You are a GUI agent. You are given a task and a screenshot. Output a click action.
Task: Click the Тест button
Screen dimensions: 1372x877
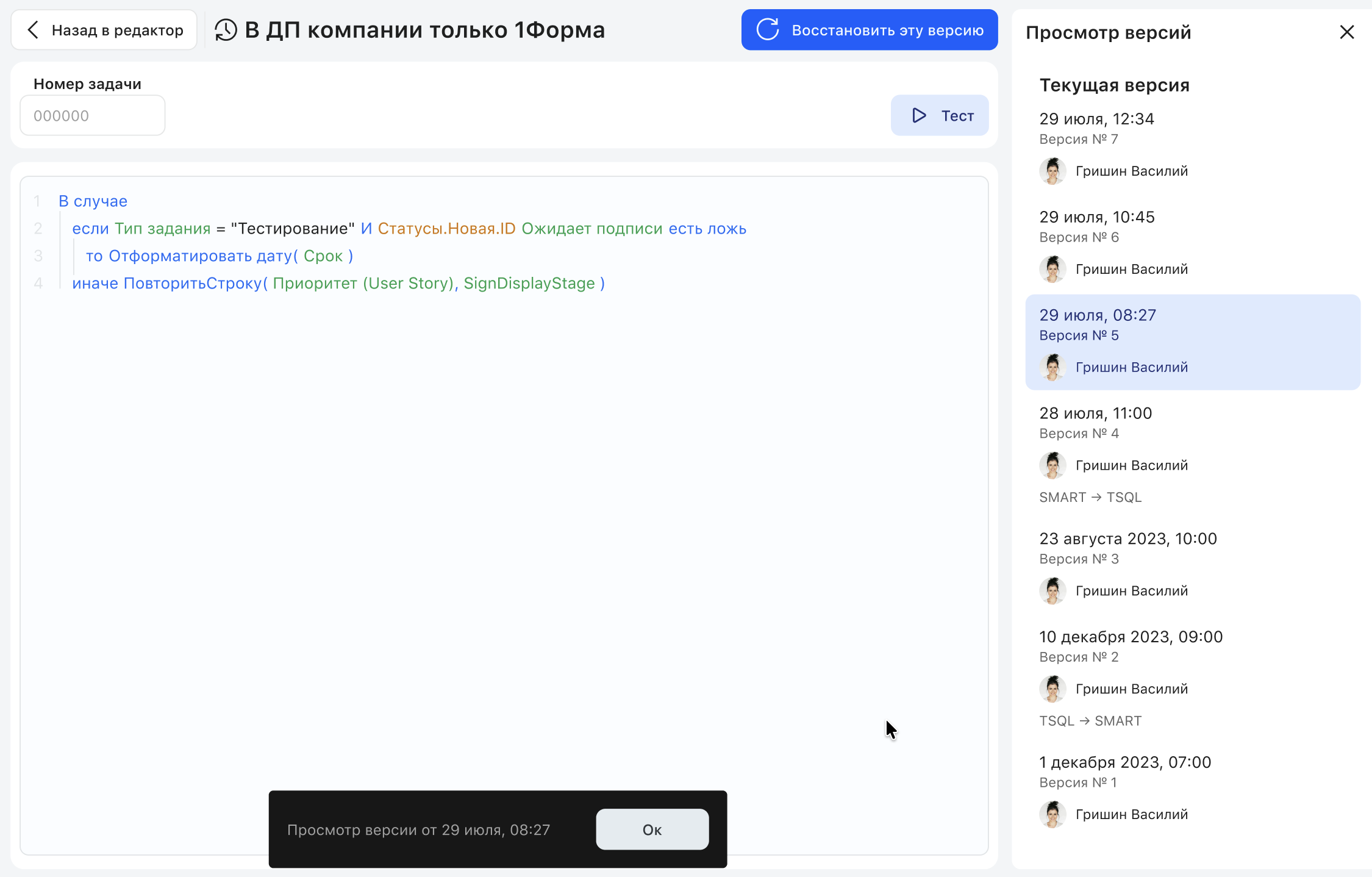coord(939,115)
